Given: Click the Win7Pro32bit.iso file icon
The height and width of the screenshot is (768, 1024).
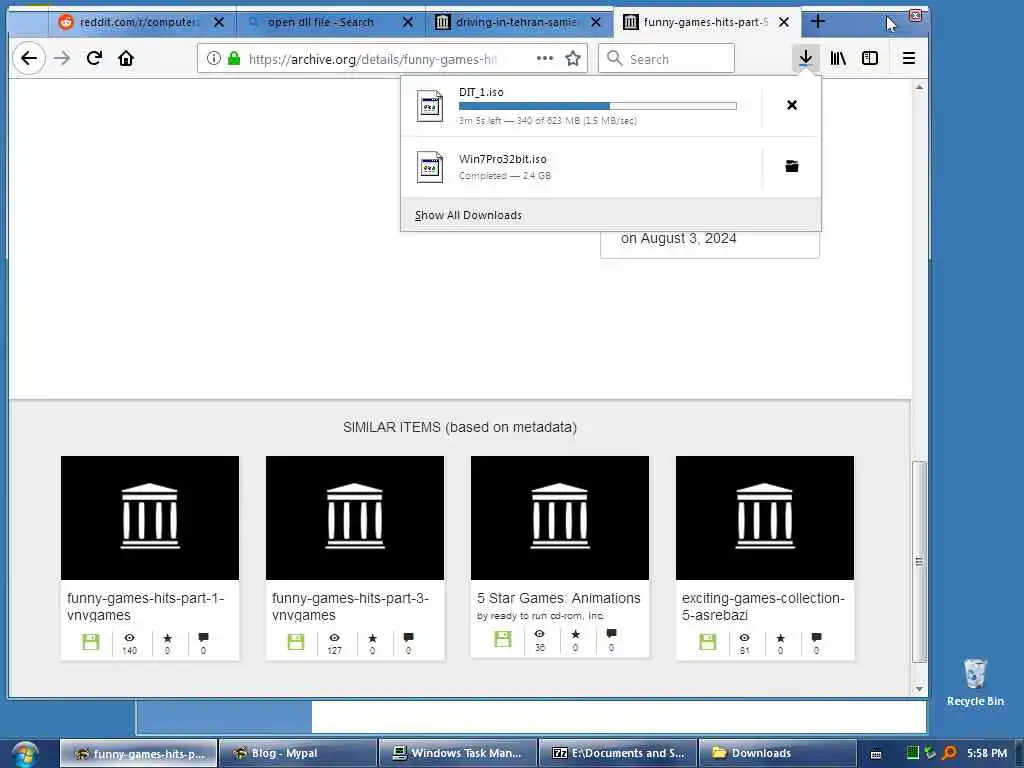Looking at the screenshot, I should click(x=430, y=167).
